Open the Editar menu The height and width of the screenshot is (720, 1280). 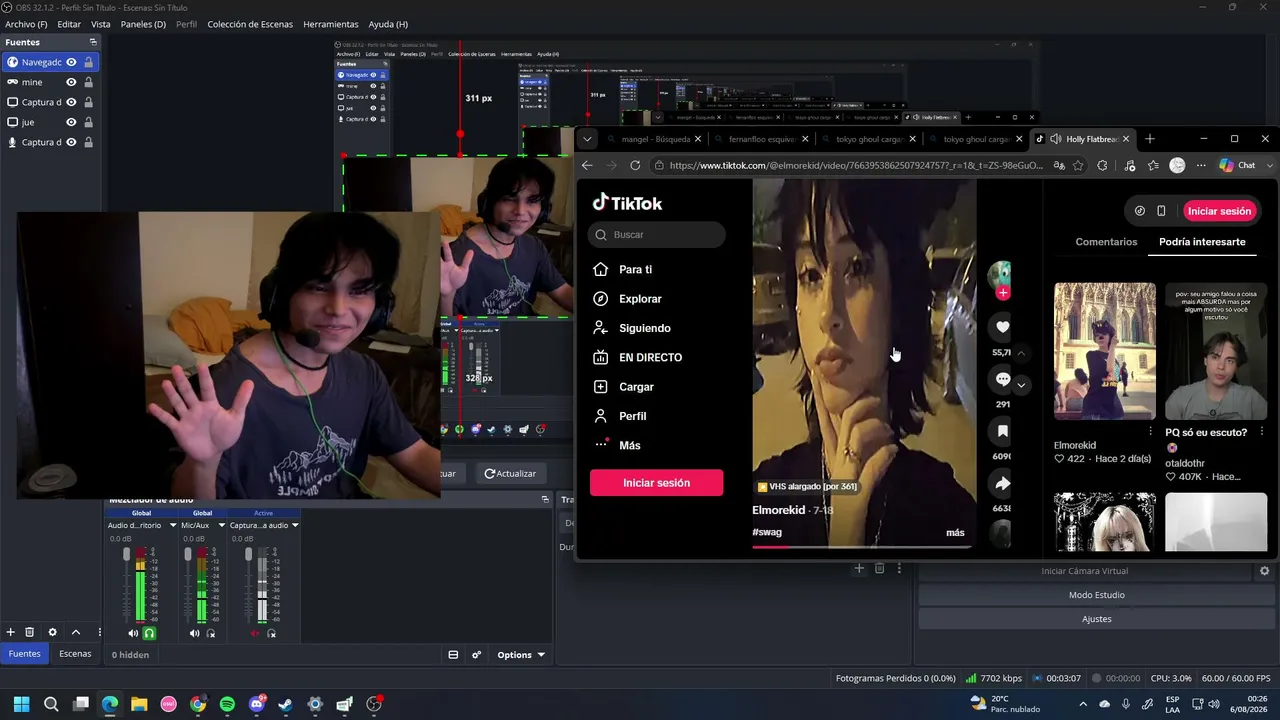point(69,24)
